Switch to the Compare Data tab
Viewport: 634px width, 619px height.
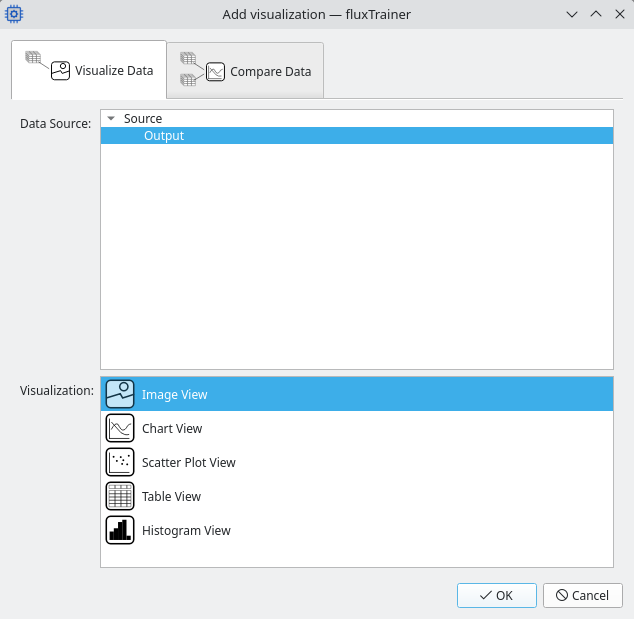click(245, 70)
